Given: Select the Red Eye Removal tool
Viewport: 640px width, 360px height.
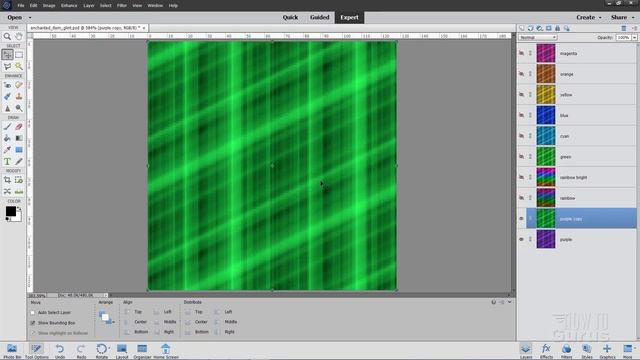Looking at the screenshot, I should point(7,85).
